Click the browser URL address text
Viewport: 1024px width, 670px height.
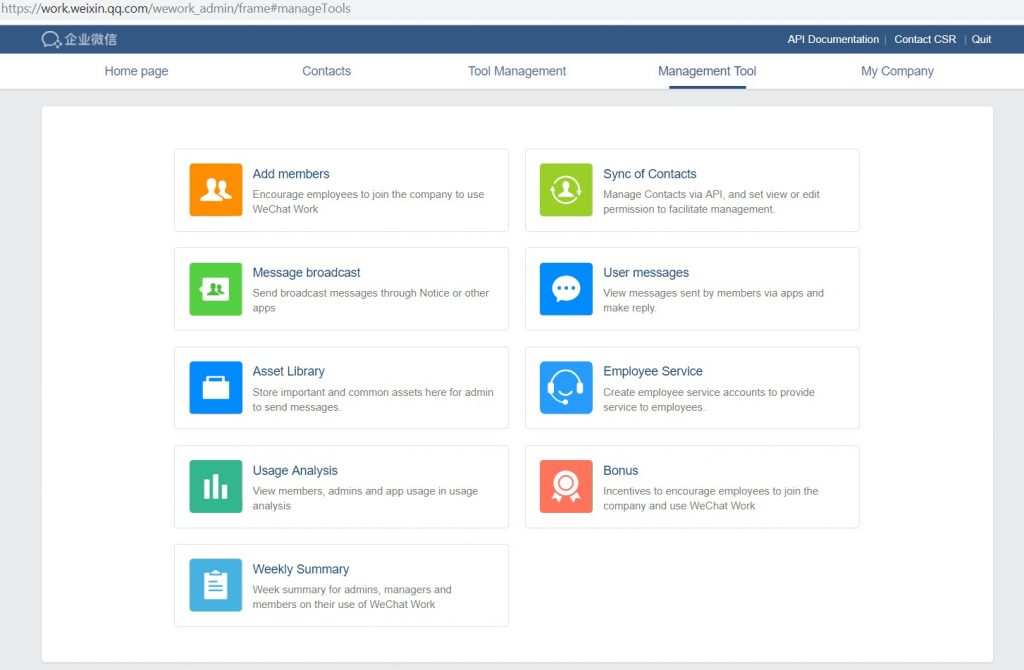[176, 8]
